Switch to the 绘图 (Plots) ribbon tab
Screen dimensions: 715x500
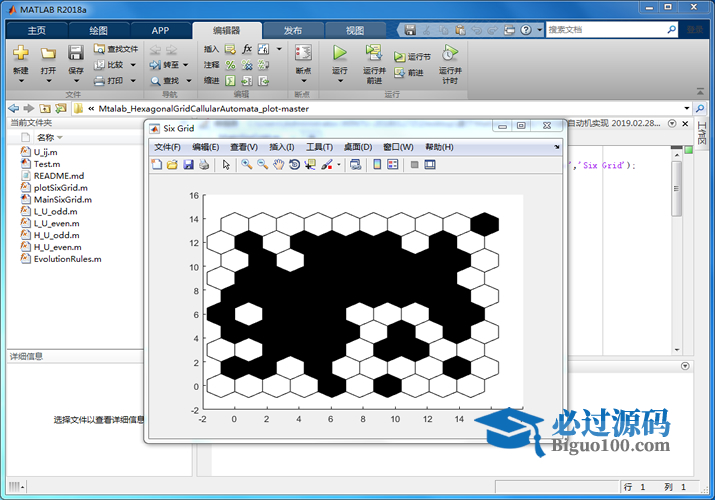point(98,30)
